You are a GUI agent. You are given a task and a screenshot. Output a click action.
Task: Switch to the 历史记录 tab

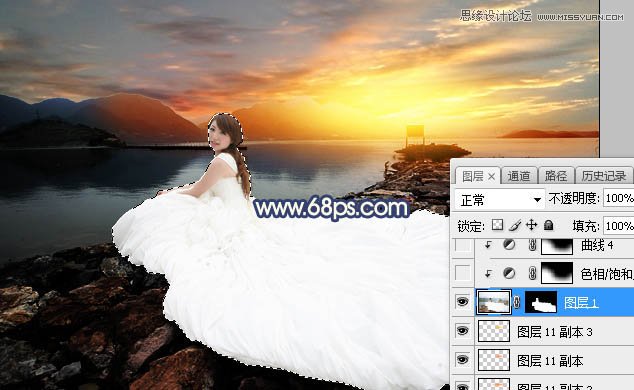click(x=604, y=176)
